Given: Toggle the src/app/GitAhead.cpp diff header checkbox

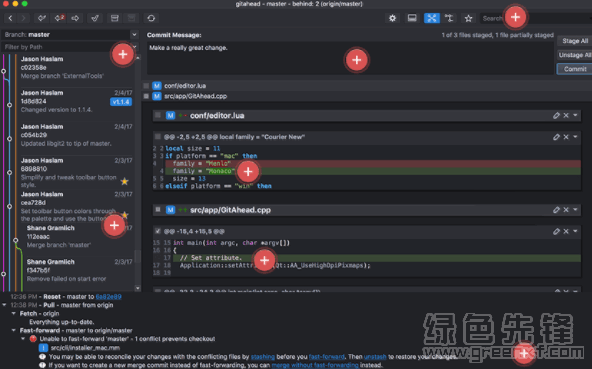Looking at the screenshot, I should [x=158, y=209].
